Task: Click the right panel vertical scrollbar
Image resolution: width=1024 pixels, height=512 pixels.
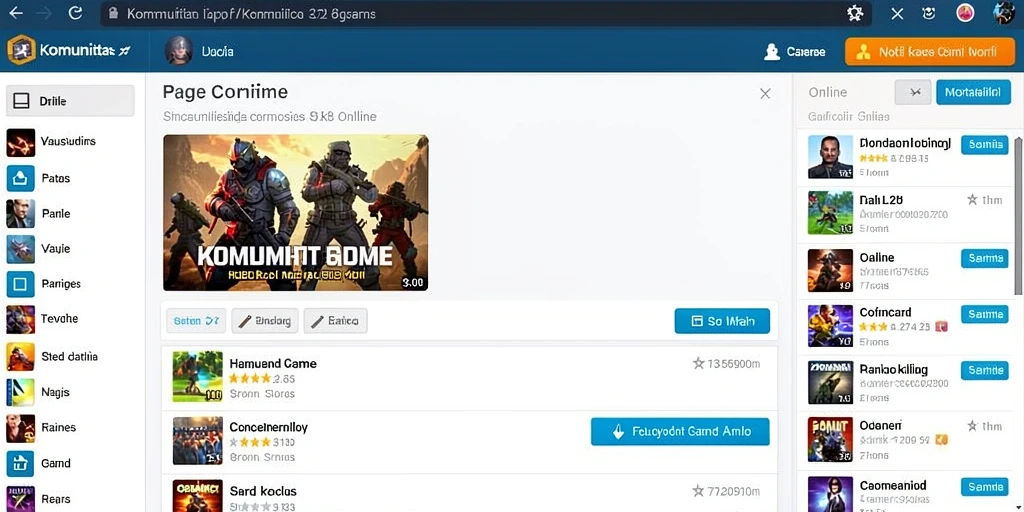Action: pyautogui.click(x=1019, y=216)
